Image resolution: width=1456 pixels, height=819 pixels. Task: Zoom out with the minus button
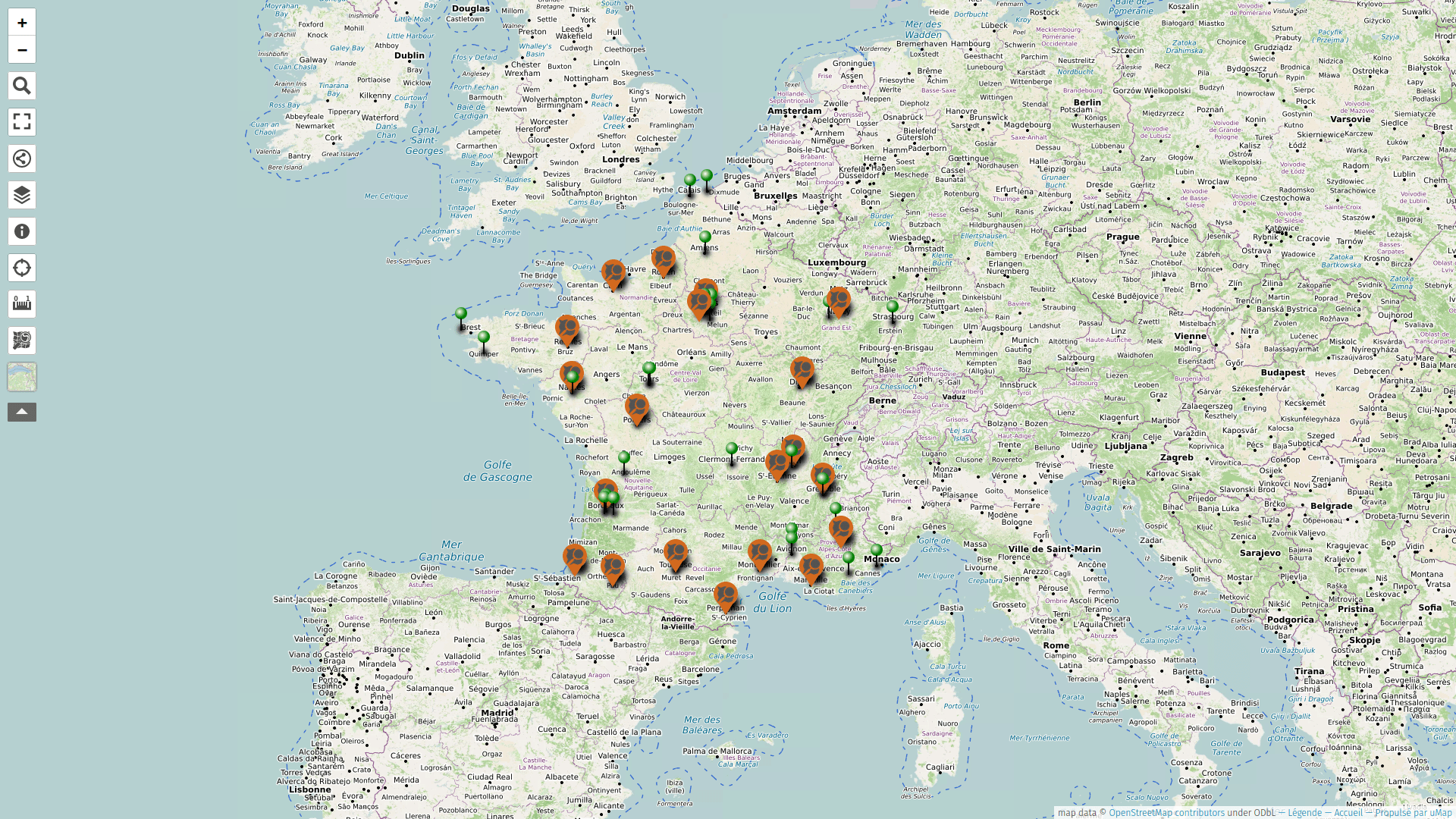tap(22, 50)
